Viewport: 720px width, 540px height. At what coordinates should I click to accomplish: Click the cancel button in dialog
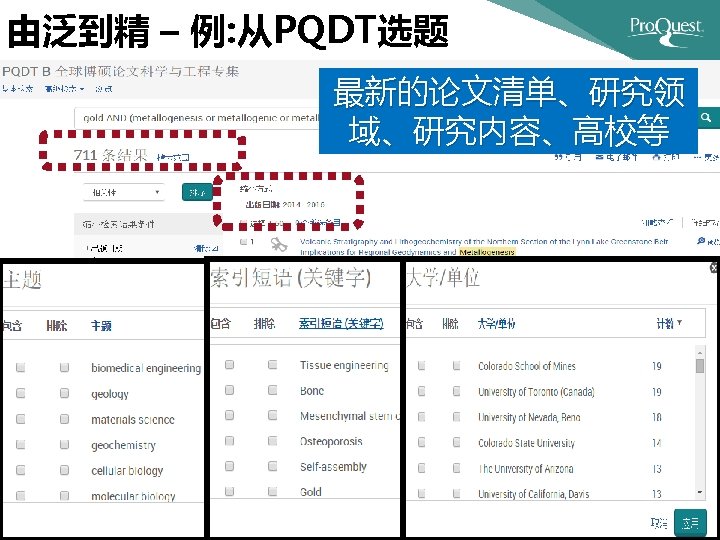[659, 523]
